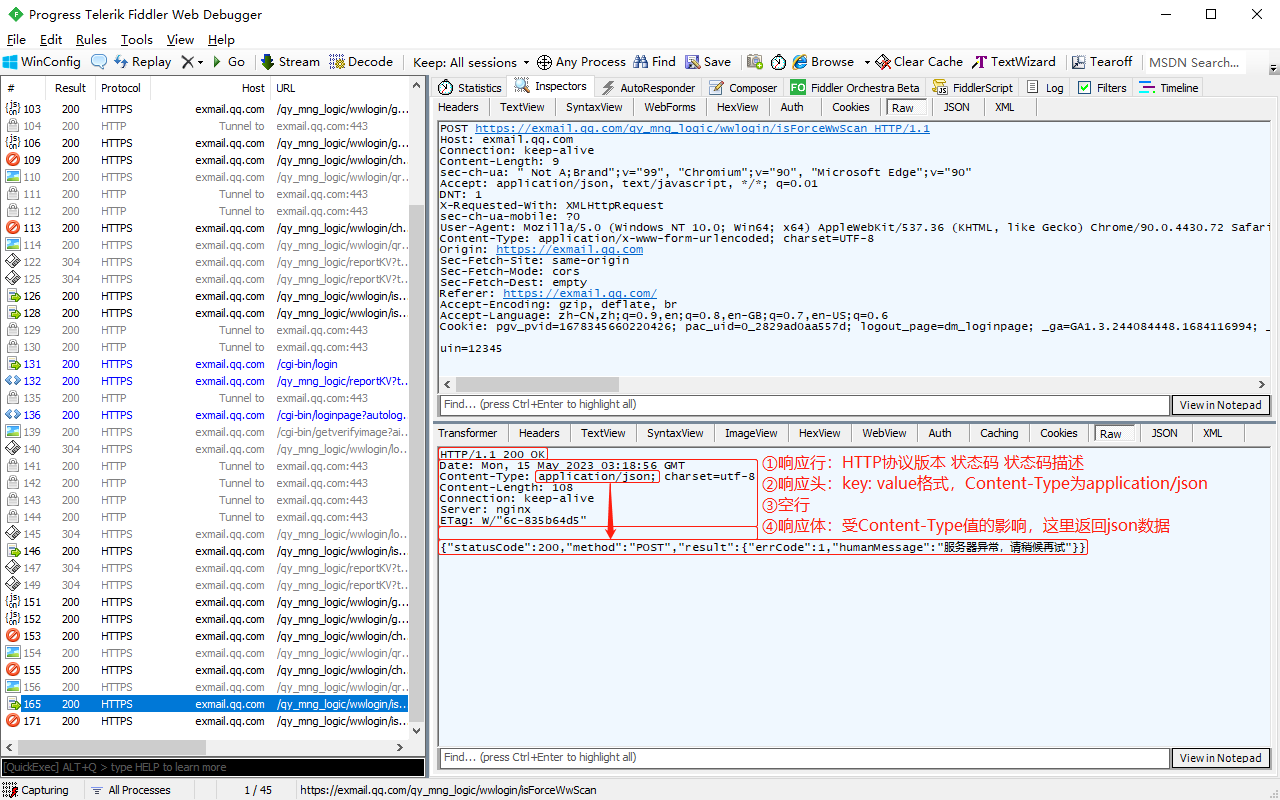Click the camera screenshot icon
The width and height of the screenshot is (1280, 800).
(755, 62)
